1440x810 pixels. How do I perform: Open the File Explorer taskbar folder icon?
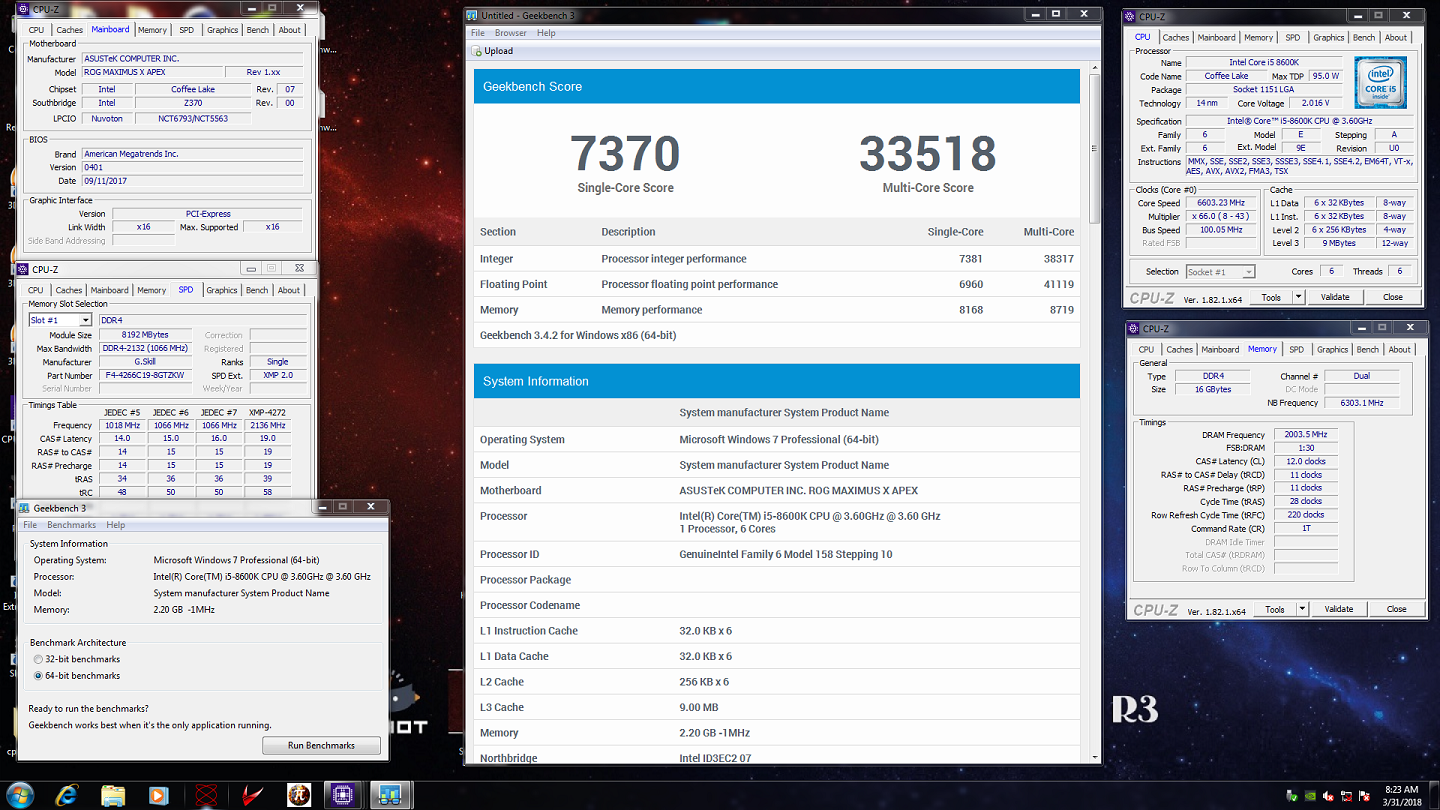tap(113, 795)
